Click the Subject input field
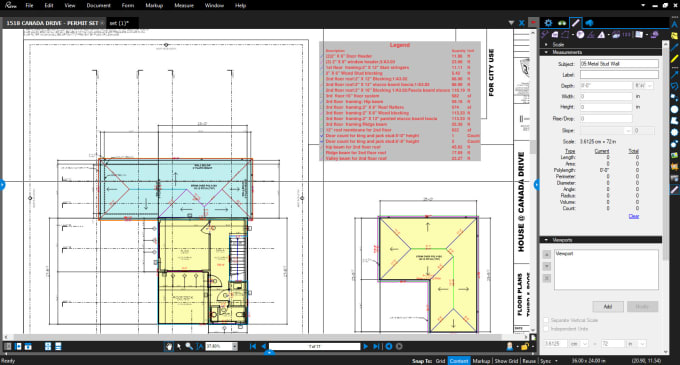680x365 pixels. coord(619,64)
